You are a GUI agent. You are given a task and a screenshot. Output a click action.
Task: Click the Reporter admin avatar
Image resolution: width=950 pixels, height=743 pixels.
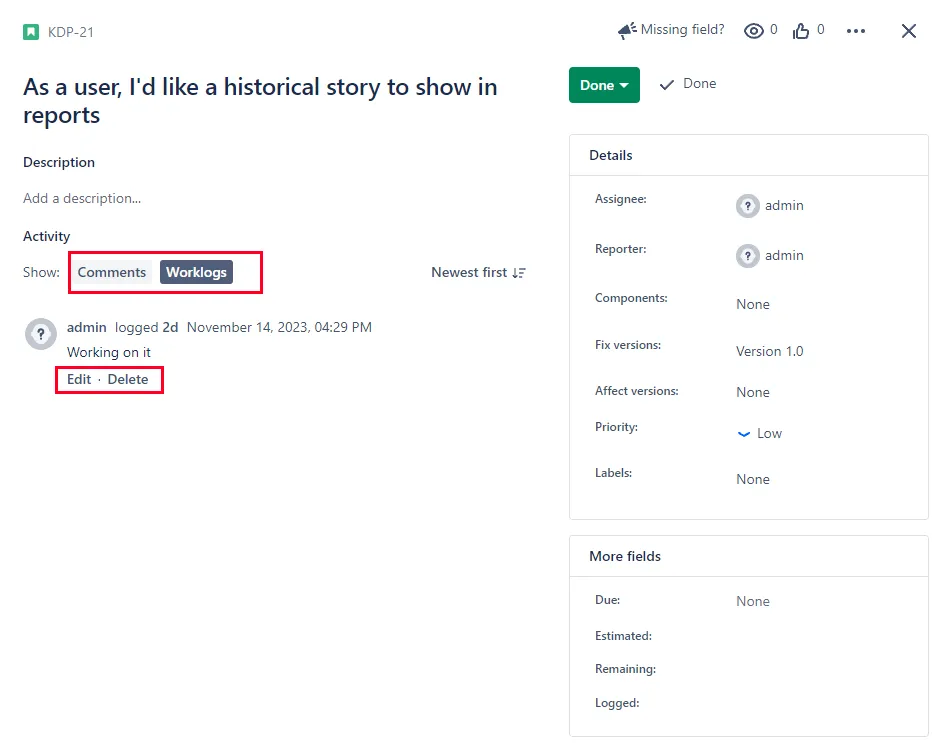point(748,256)
